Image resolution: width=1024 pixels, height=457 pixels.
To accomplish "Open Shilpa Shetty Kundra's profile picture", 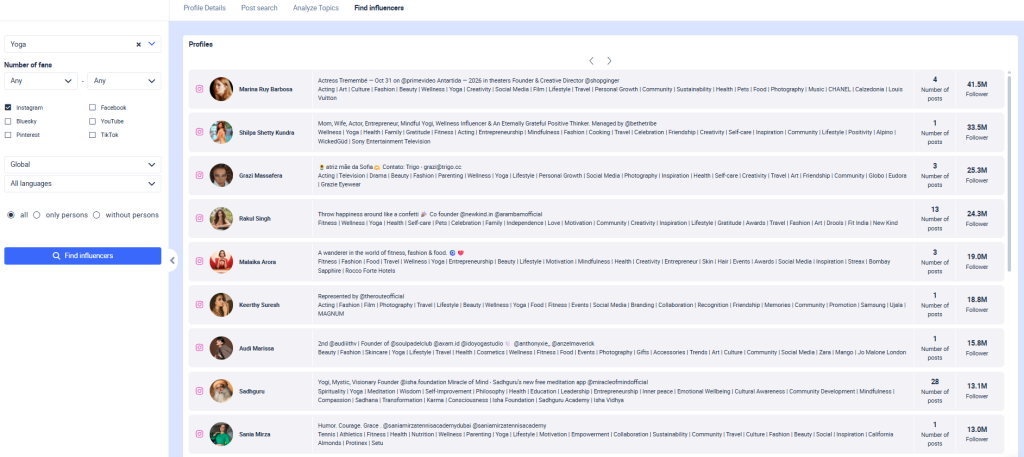I will [x=221, y=132].
